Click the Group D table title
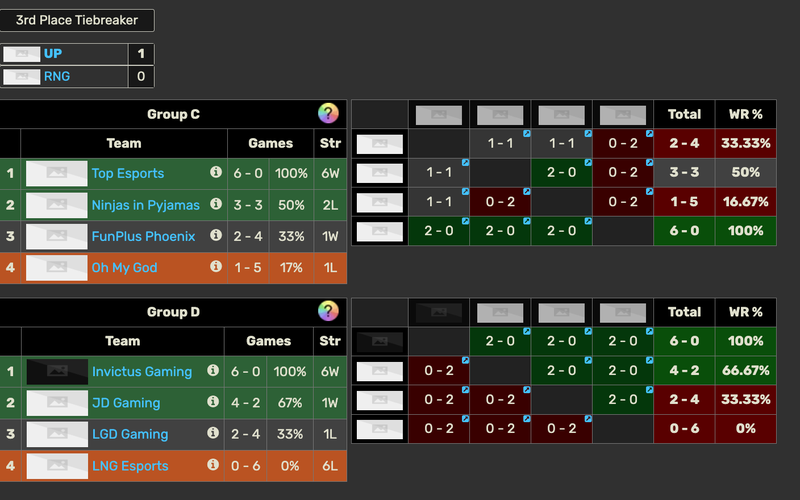 (173, 312)
